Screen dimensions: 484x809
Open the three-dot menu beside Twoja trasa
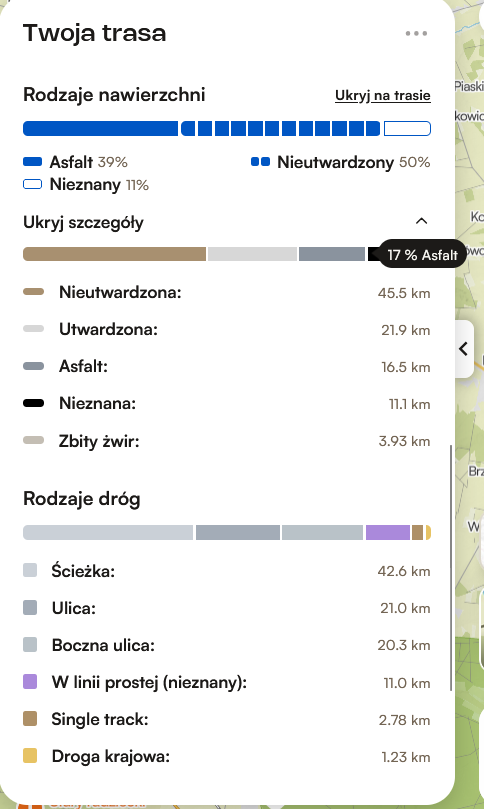[416, 34]
